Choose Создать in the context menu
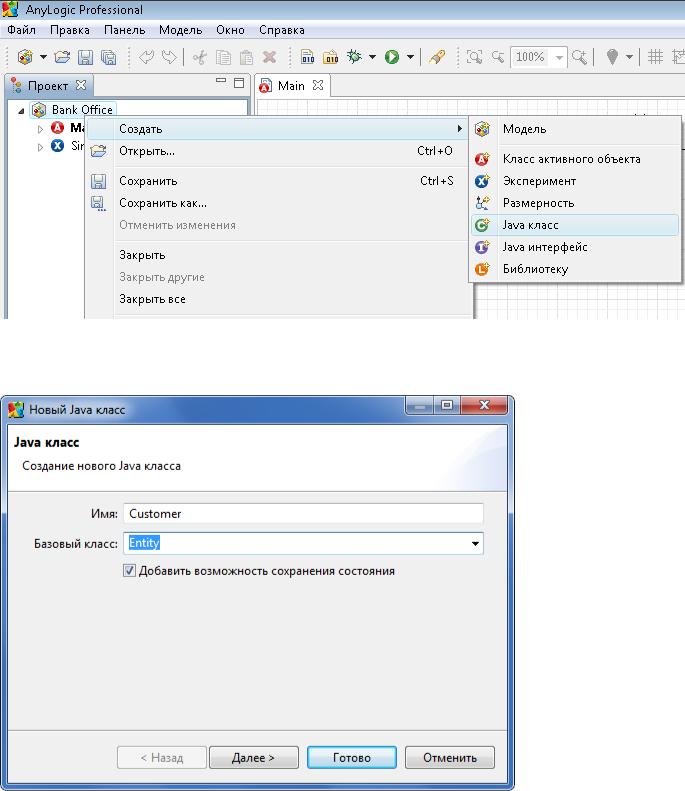The width and height of the screenshot is (685, 791). [x=278, y=129]
